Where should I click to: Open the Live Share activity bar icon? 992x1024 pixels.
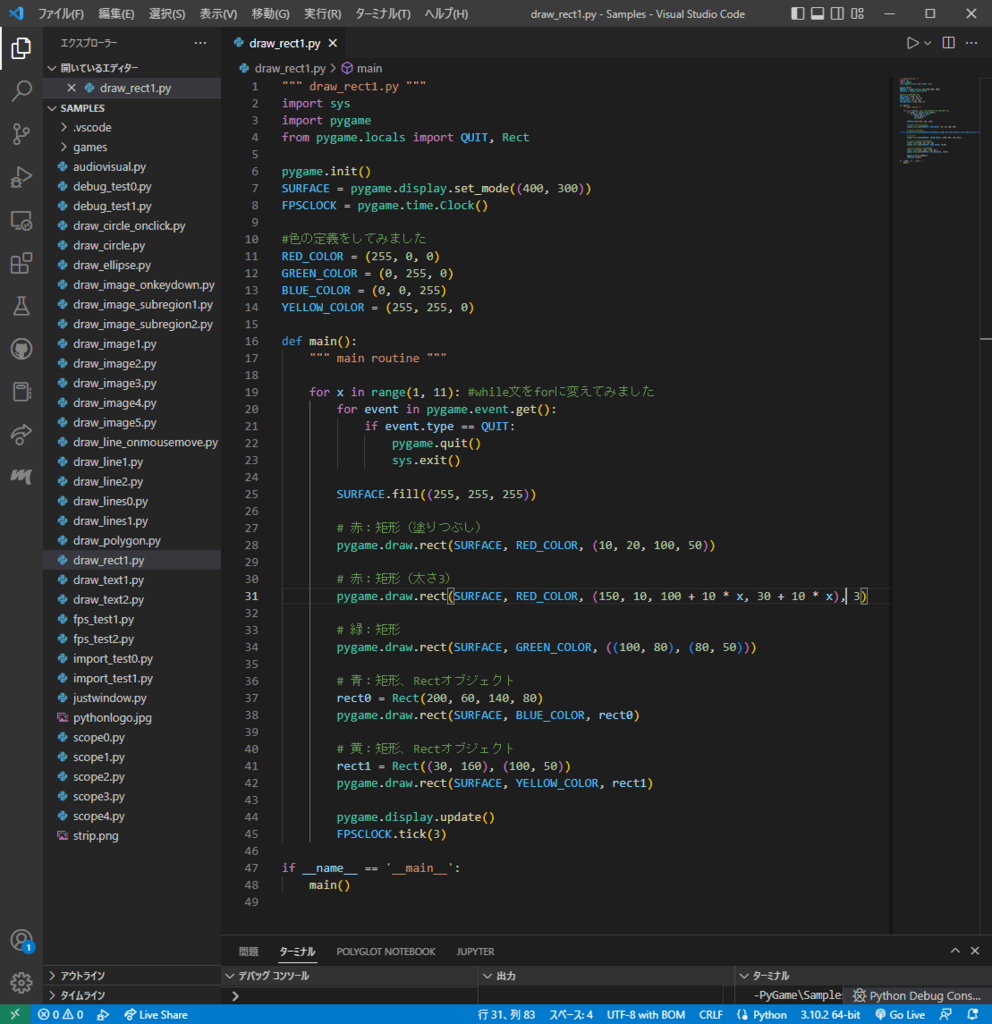pos(21,434)
